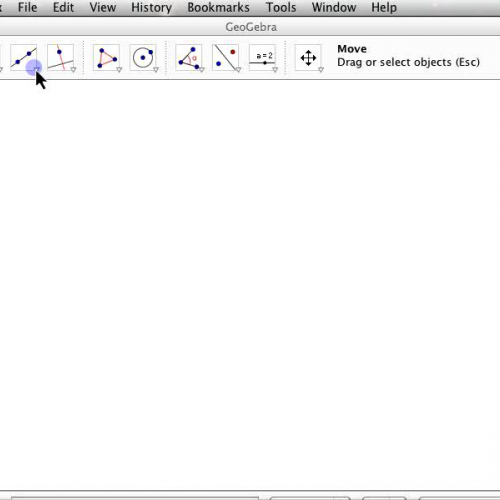Expand the Move Graphics View dropdown arrow
500x500 pixels.
click(x=321, y=70)
